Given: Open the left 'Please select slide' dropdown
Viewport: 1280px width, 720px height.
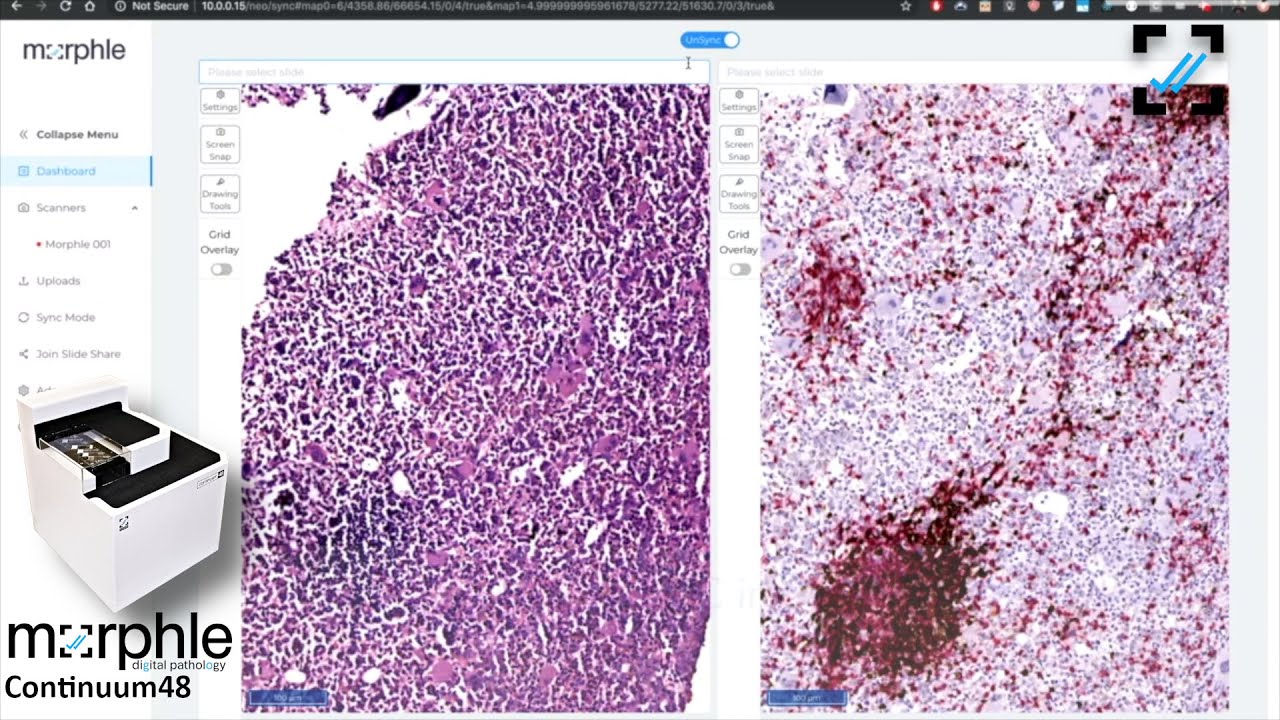Looking at the screenshot, I should pos(454,72).
